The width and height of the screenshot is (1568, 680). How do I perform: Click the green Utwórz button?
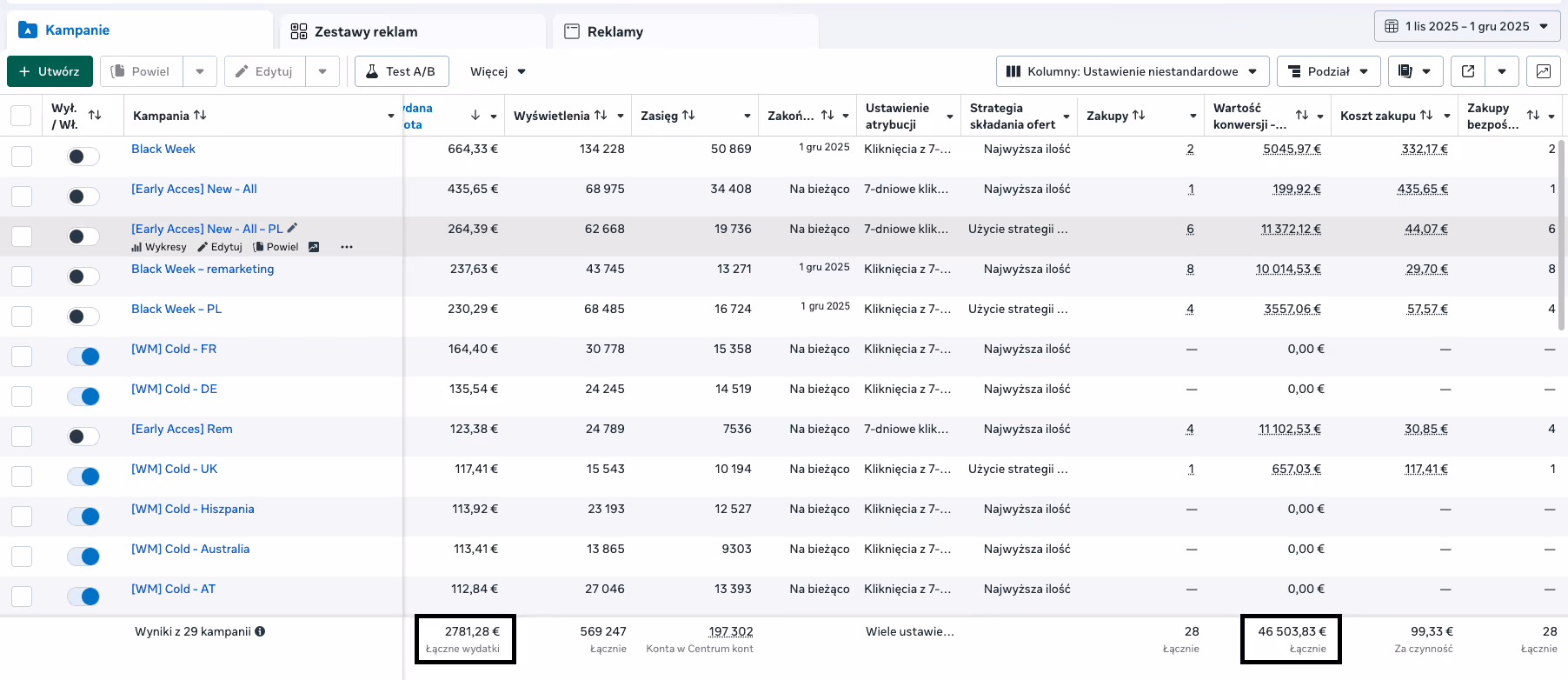click(x=50, y=71)
